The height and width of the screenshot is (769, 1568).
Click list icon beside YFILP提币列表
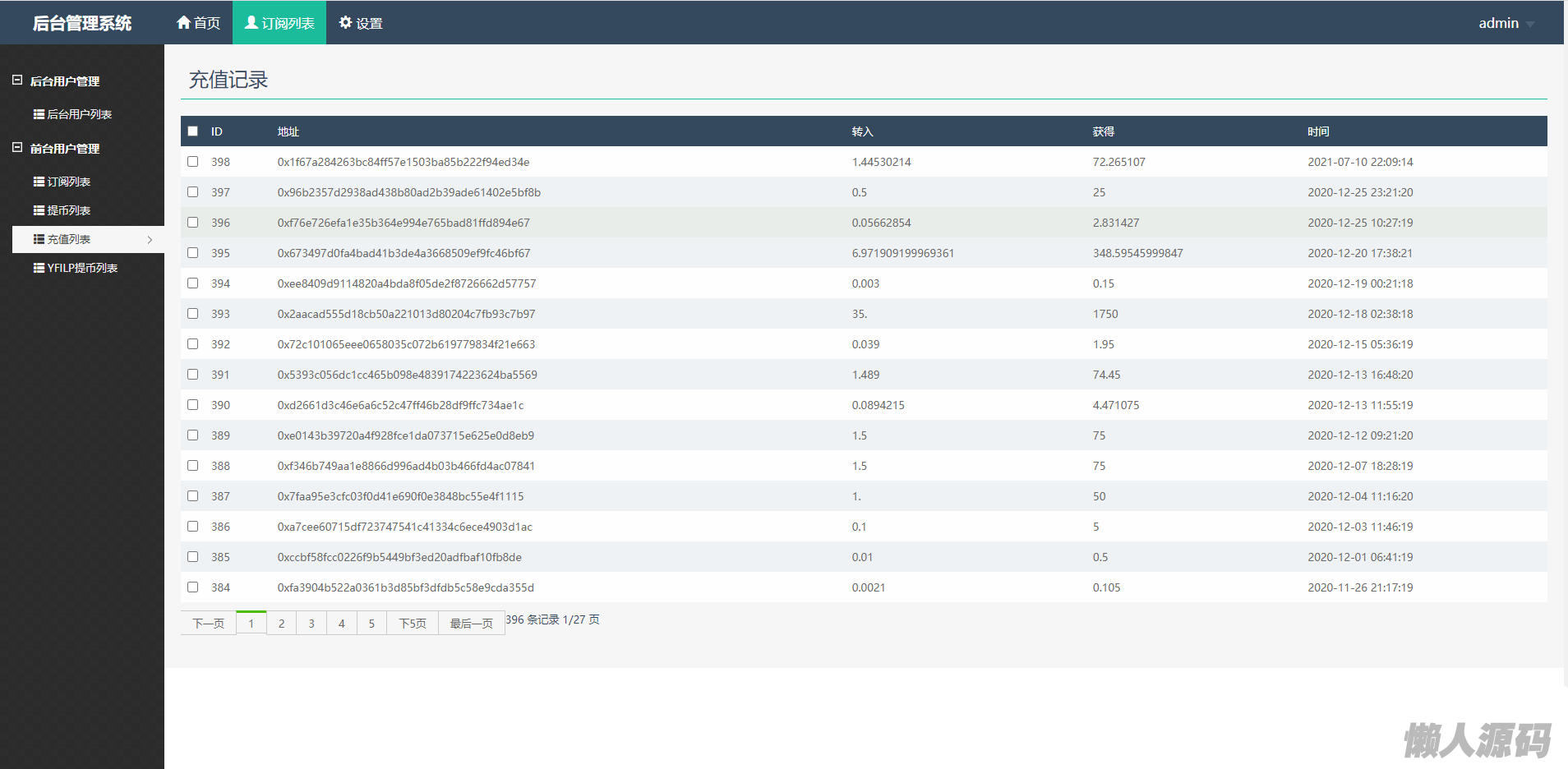[x=39, y=268]
